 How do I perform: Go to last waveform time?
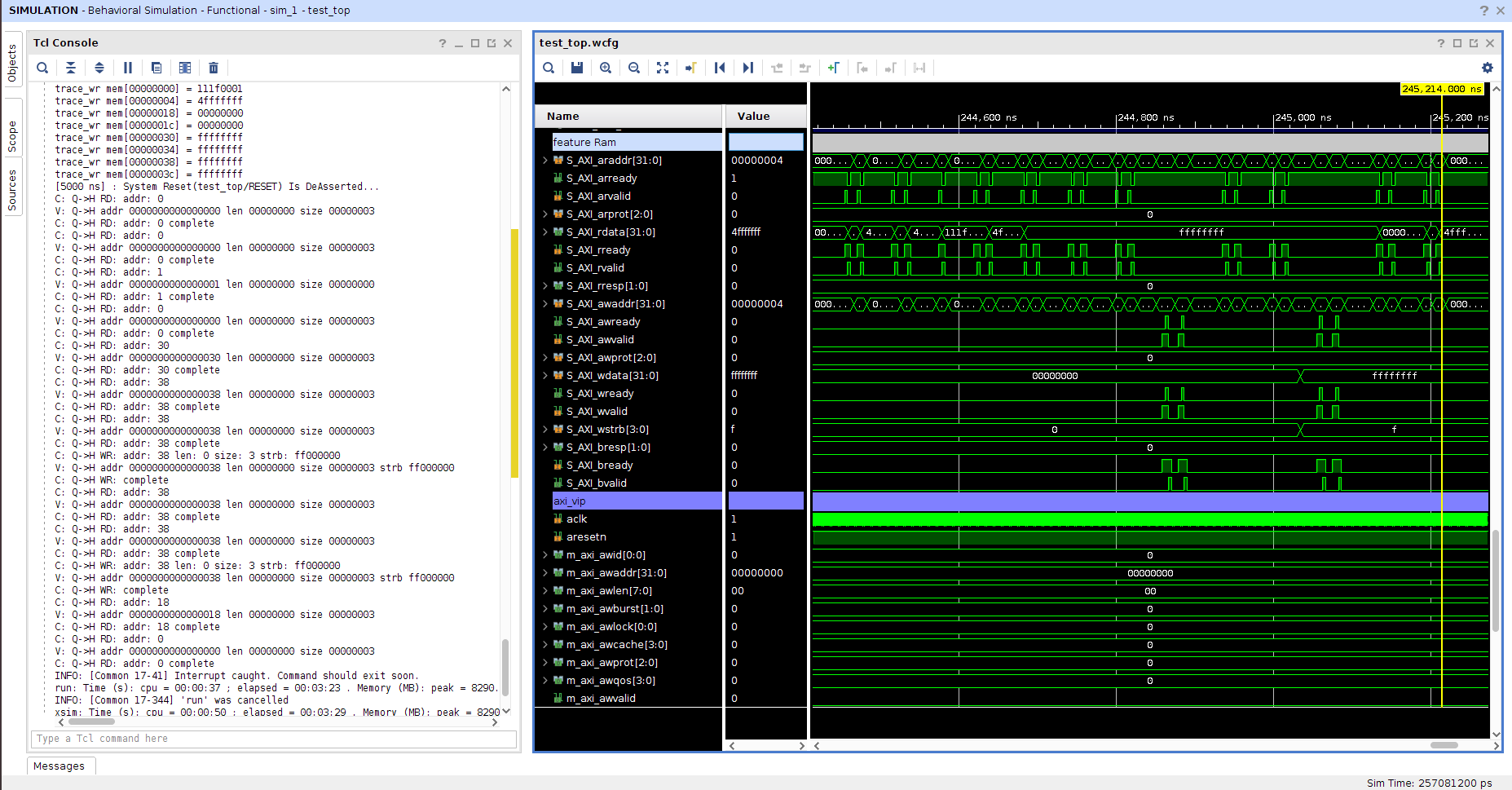[x=748, y=68]
